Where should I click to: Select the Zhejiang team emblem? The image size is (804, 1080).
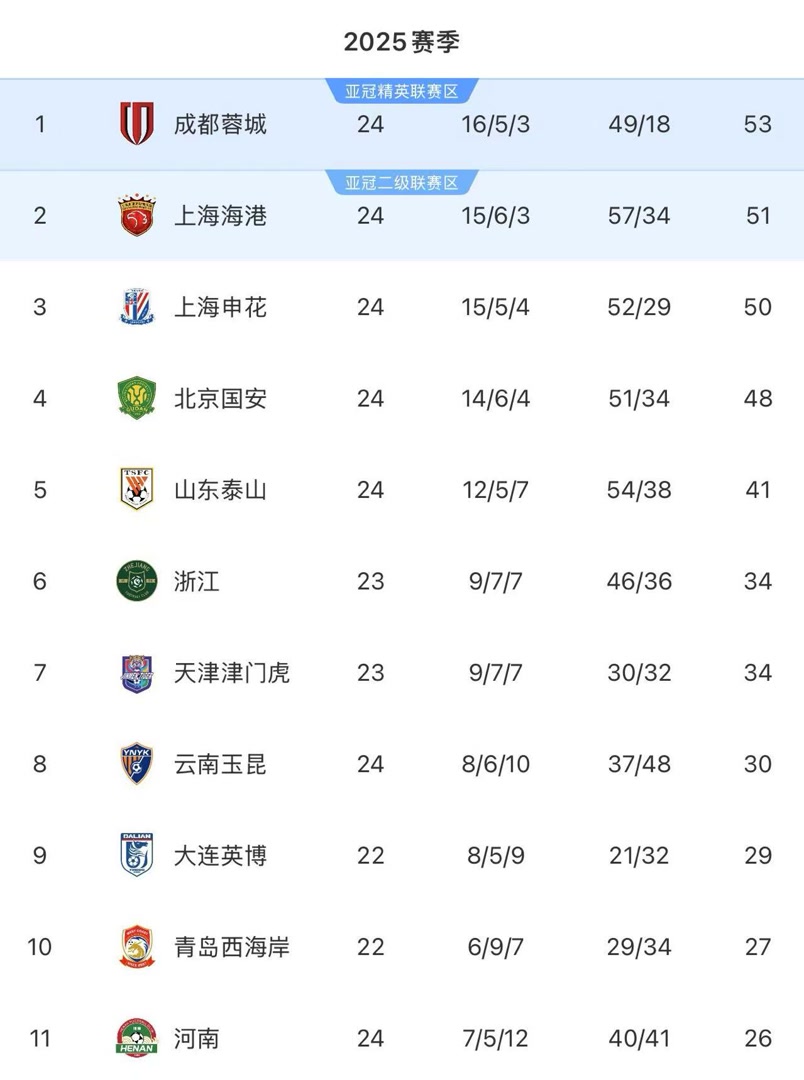click(135, 581)
